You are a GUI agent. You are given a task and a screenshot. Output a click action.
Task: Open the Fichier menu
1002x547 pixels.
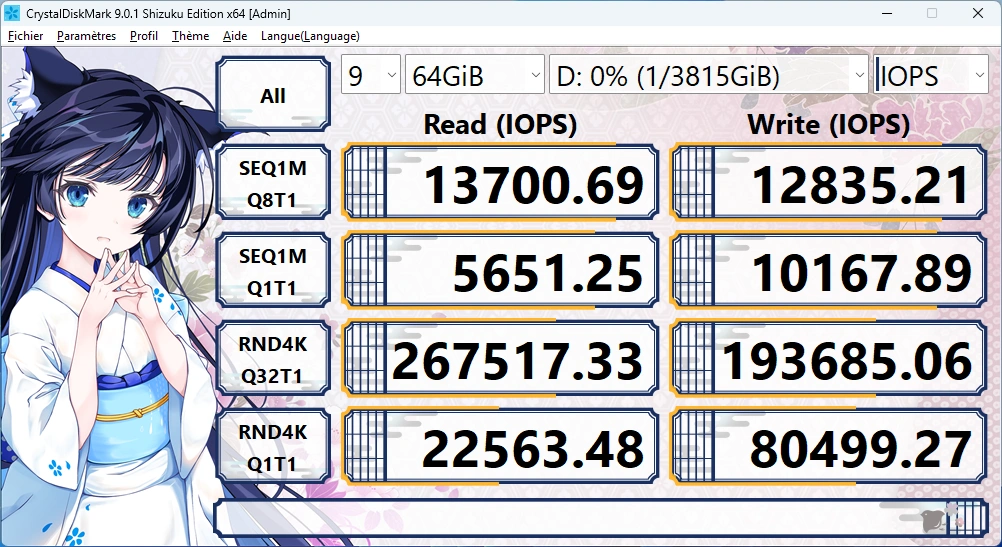click(x=26, y=36)
